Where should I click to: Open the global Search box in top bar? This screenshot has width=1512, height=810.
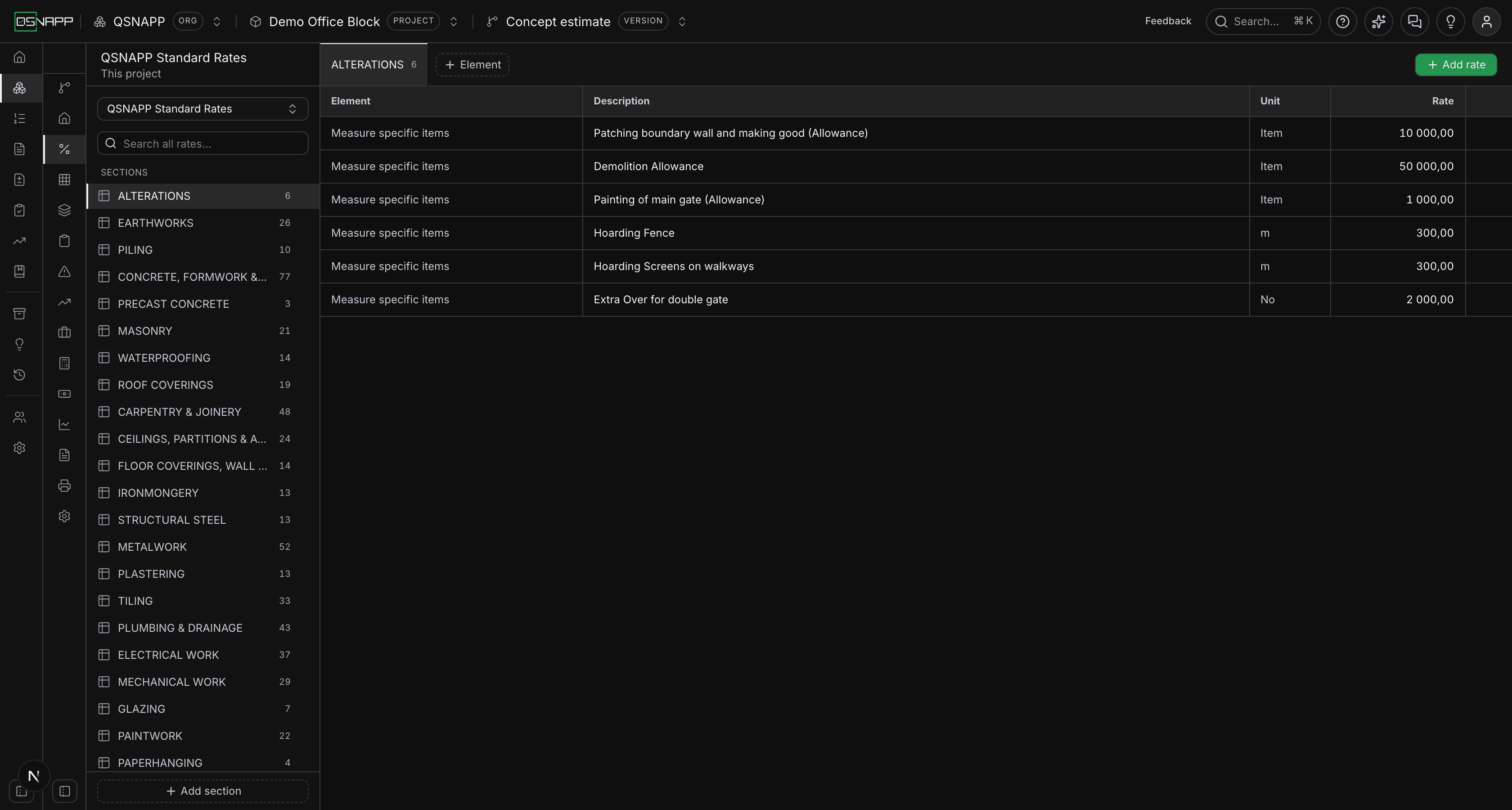[x=1263, y=22]
